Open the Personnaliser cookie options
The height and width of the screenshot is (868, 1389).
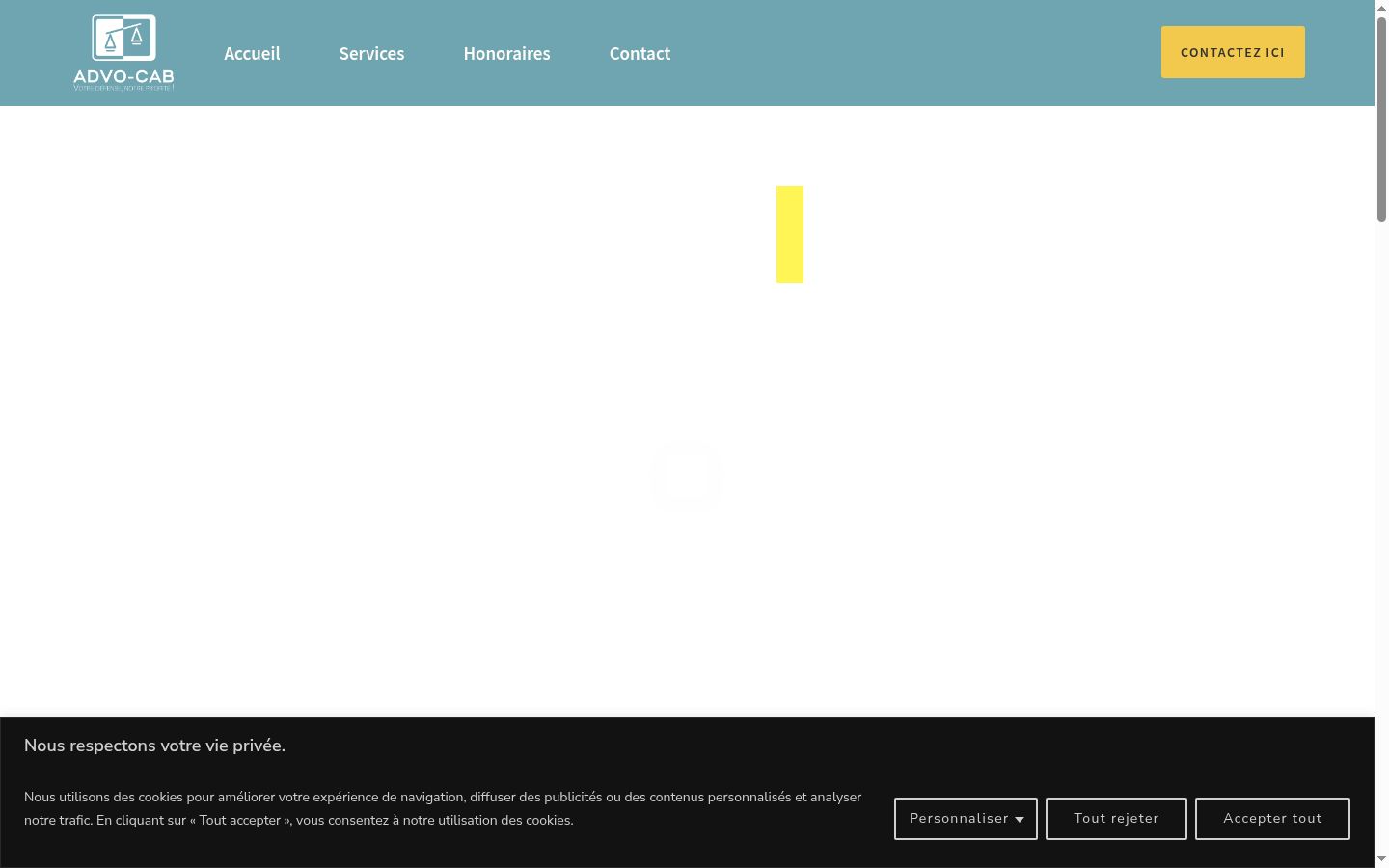coord(966,819)
